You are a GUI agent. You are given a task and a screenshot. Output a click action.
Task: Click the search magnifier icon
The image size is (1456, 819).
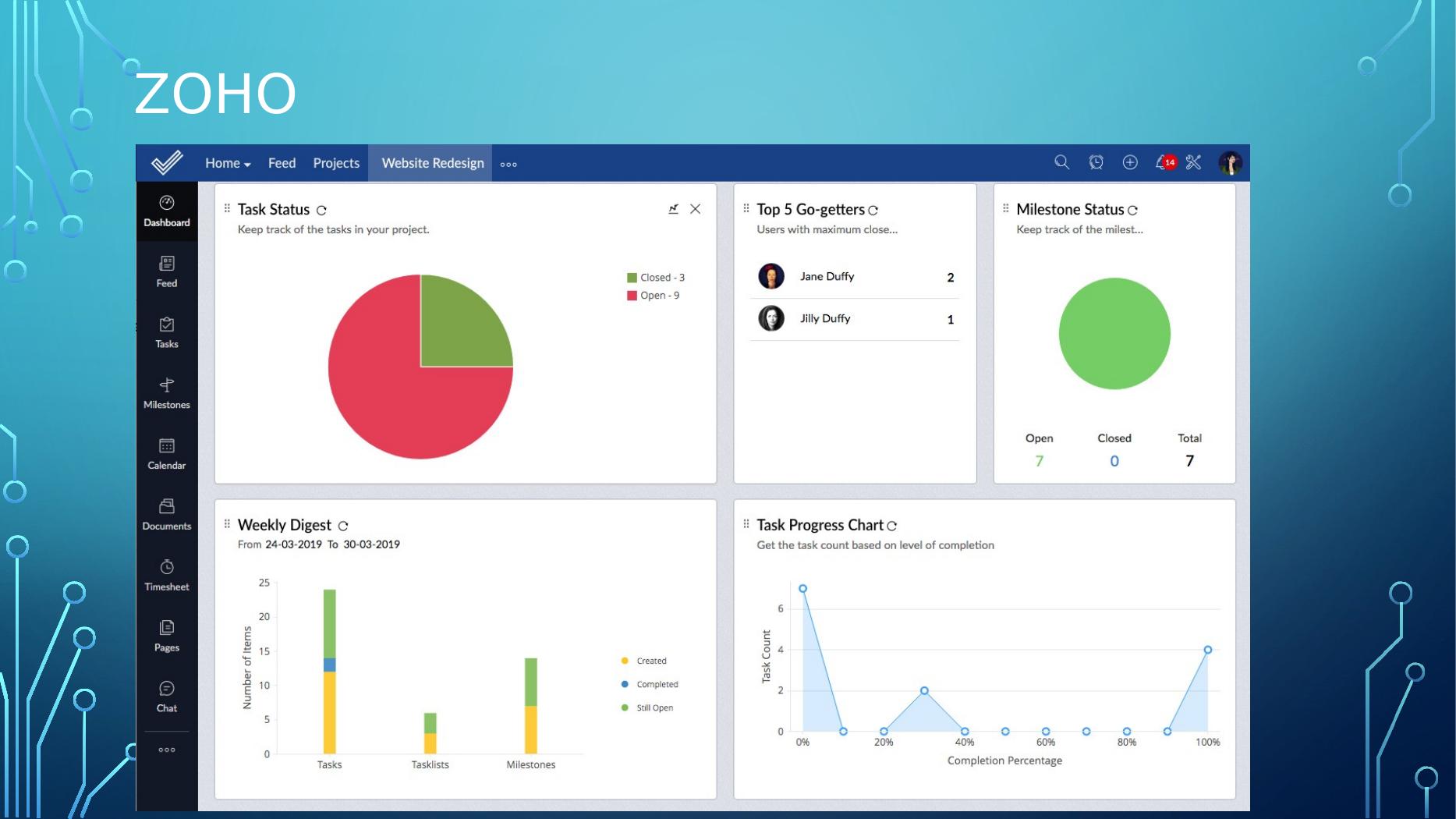click(1061, 162)
